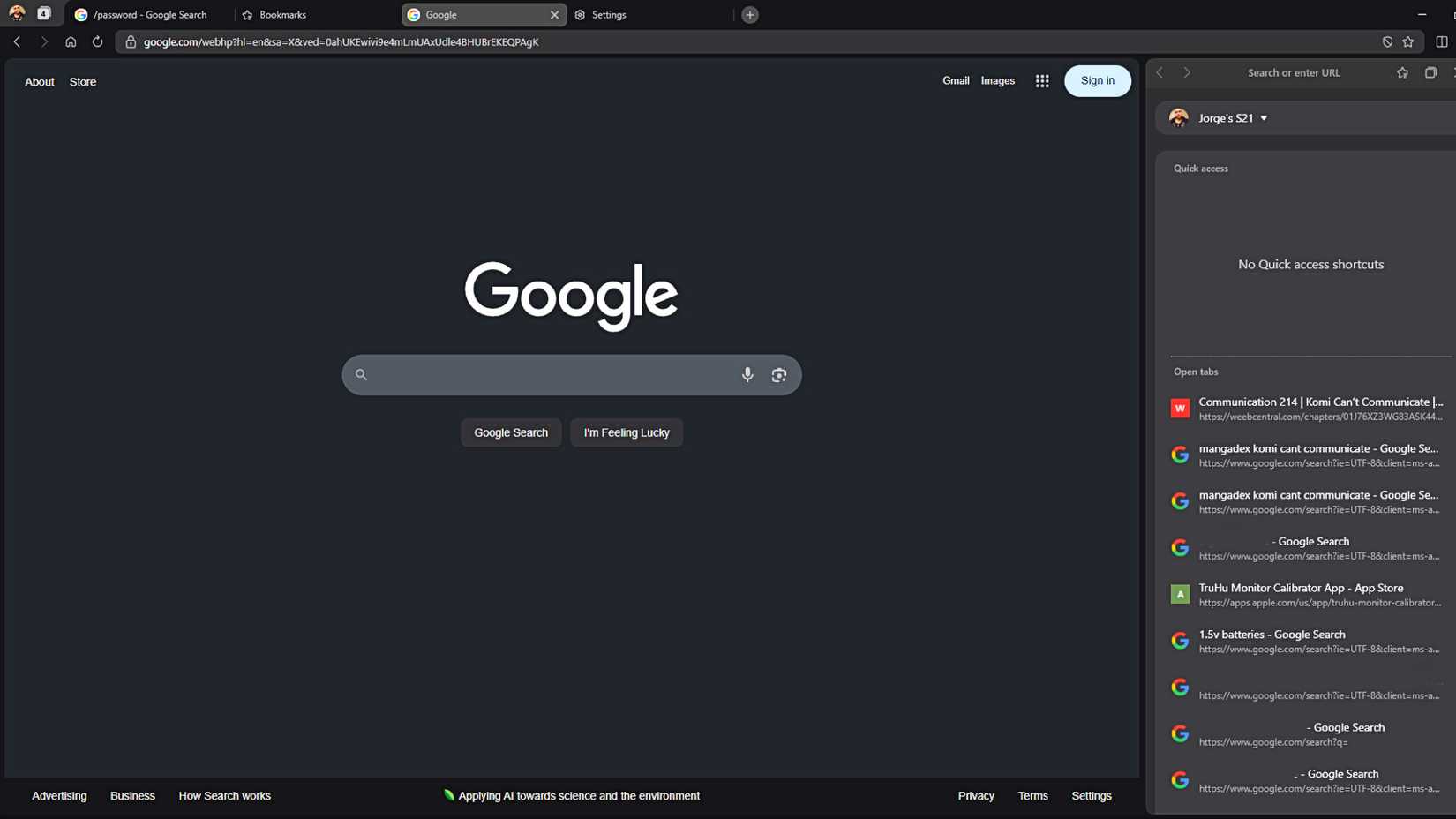Bookmark this page with address bar star
Viewport: 1456px width, 819px height.
click(1408, 41)
